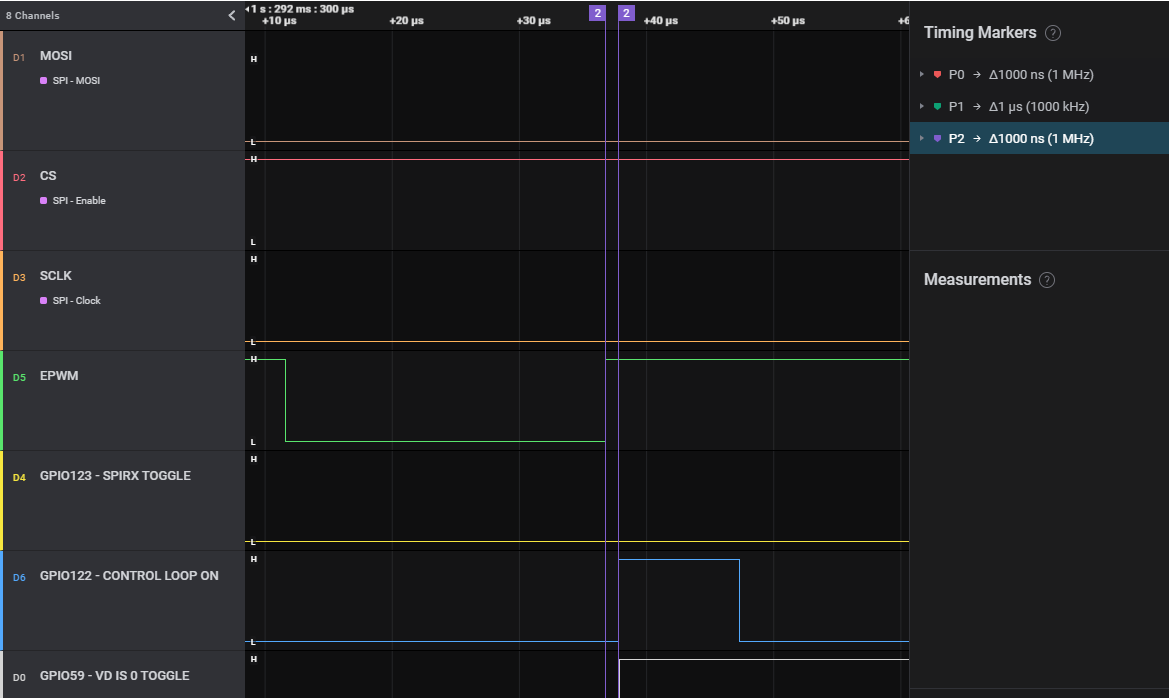Screen dimensions: 1169x698
Task: Click the GPIO122 - CONTROL LOOP ON label
Action: (129, 576)
